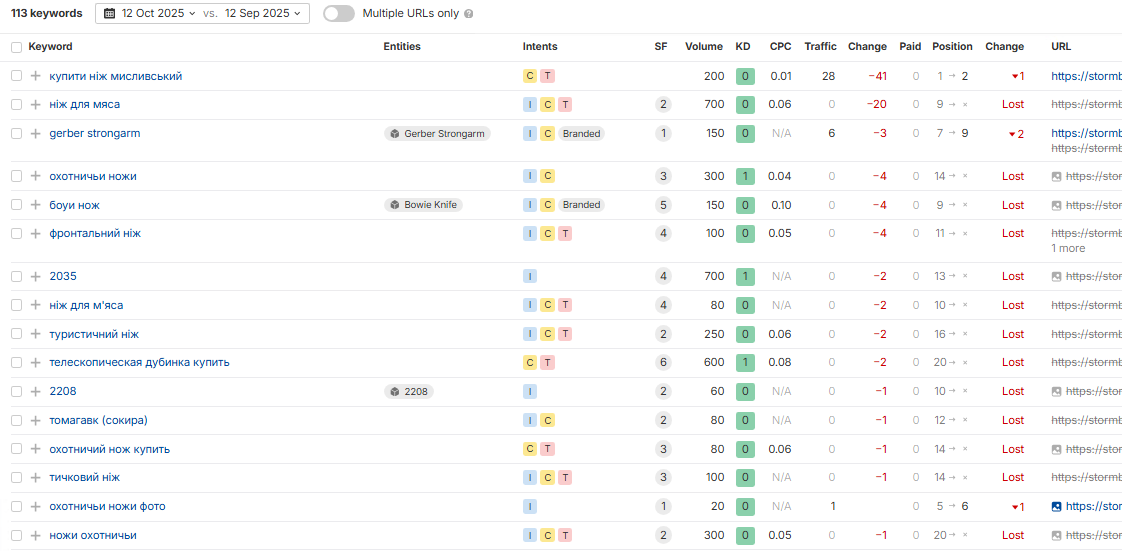The height and width of the screenshot is (551, 1122).
Task: Expand охотничьи ножи фото row
Action: click(36, 507)
